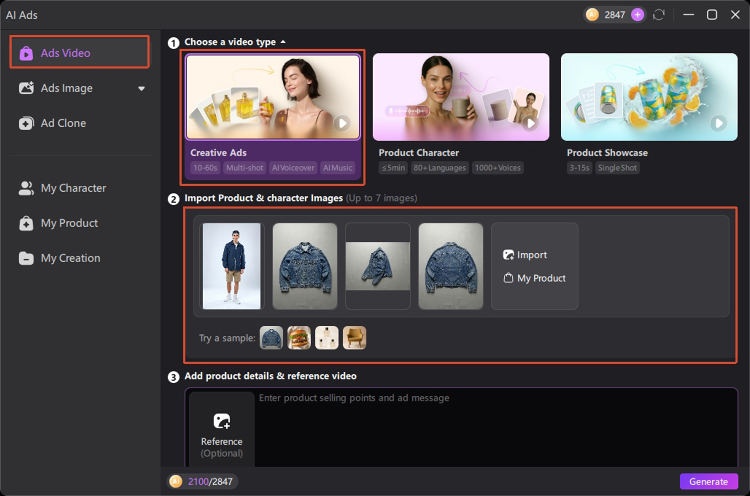Click My Product in import box
This screenshot has height=496, width=750.
[x=534, y=278]
